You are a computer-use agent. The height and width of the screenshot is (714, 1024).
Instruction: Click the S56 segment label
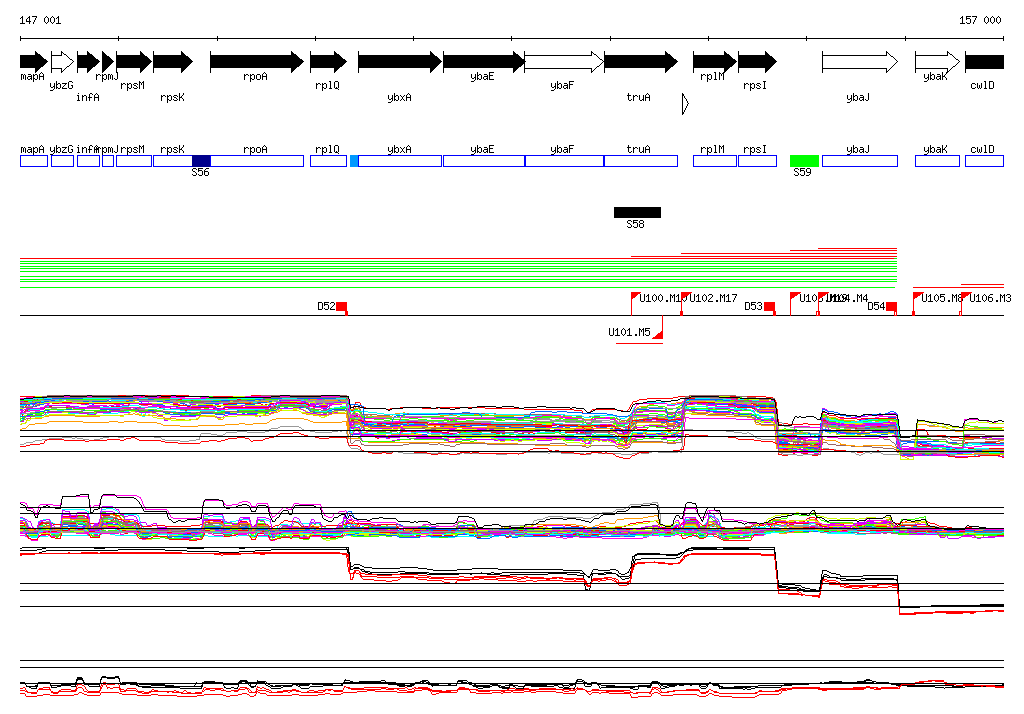coord(200,172)
